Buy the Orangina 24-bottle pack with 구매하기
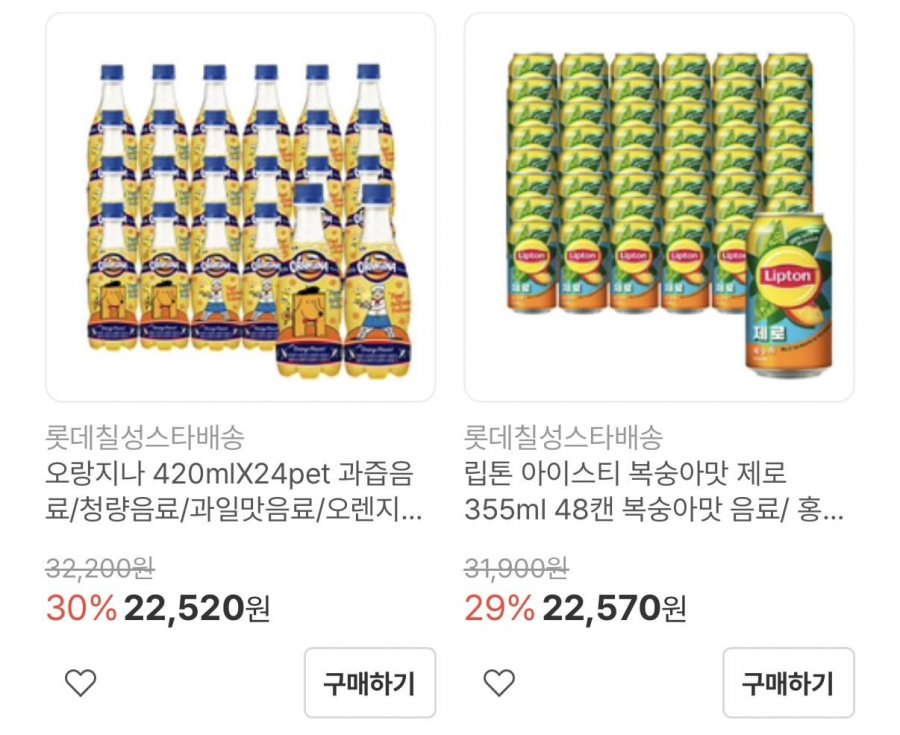The height and width of the screenshot is (735, 900). click(370, 683)
